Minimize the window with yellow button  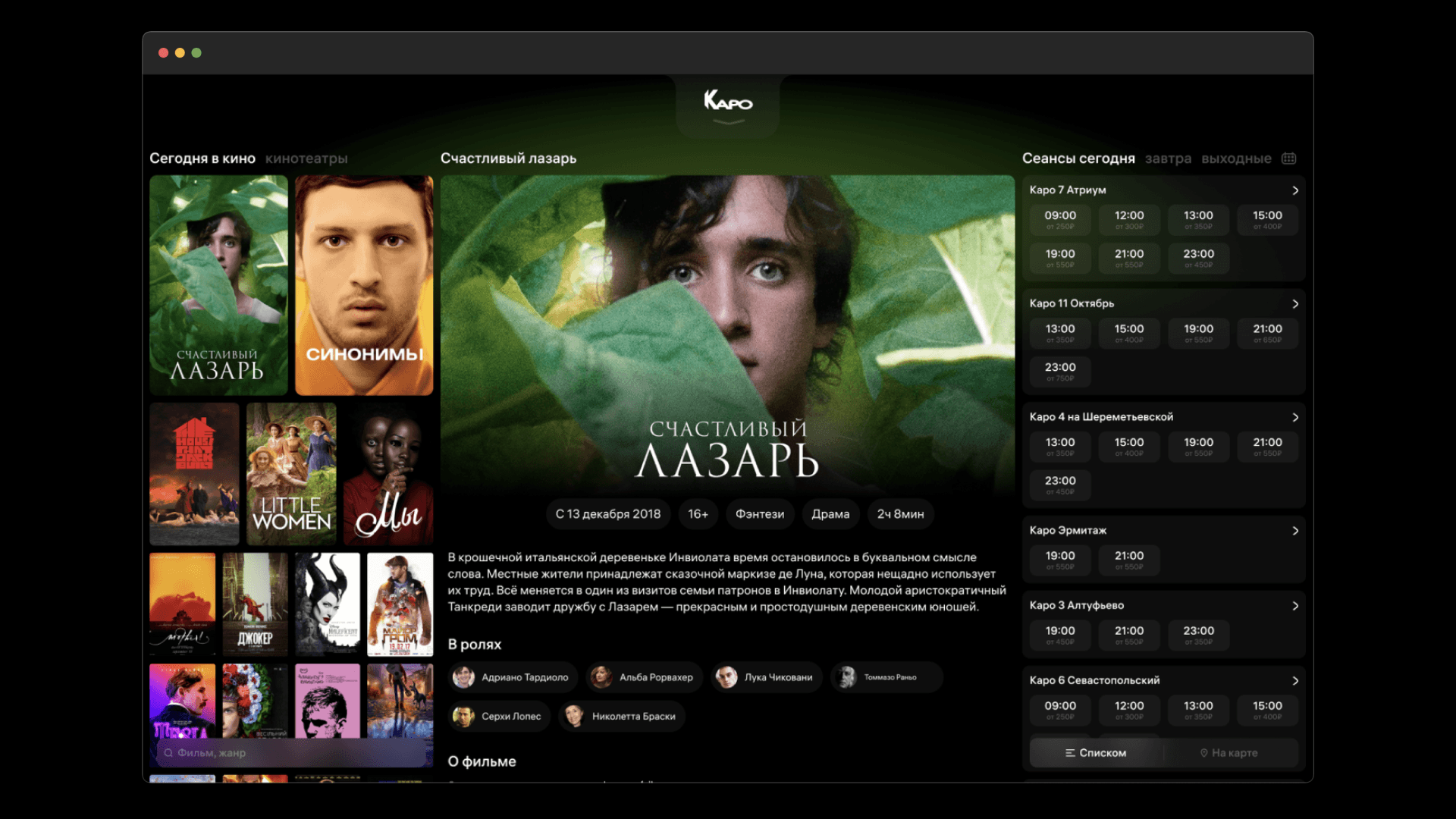pos(180,53)
